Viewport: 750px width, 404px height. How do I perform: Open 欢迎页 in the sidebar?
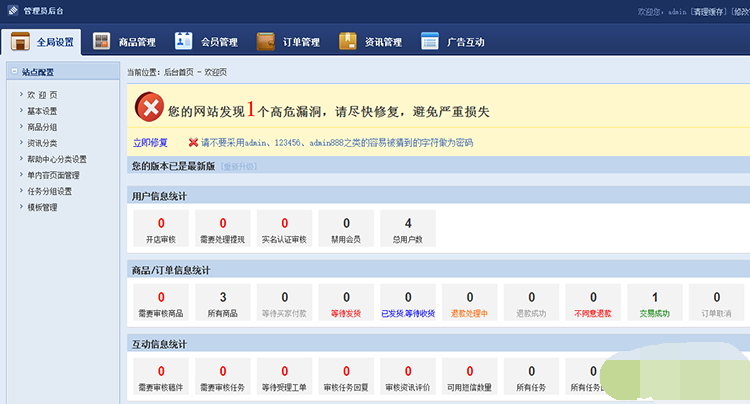(42, 95)
